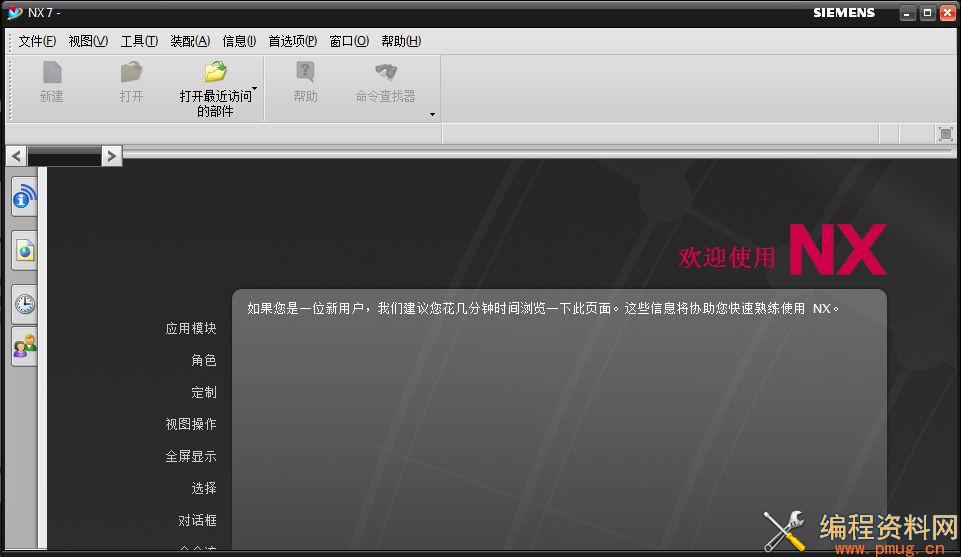
Task: Click the Help (帮助) toolbar icon
Action: click(305, 73)
